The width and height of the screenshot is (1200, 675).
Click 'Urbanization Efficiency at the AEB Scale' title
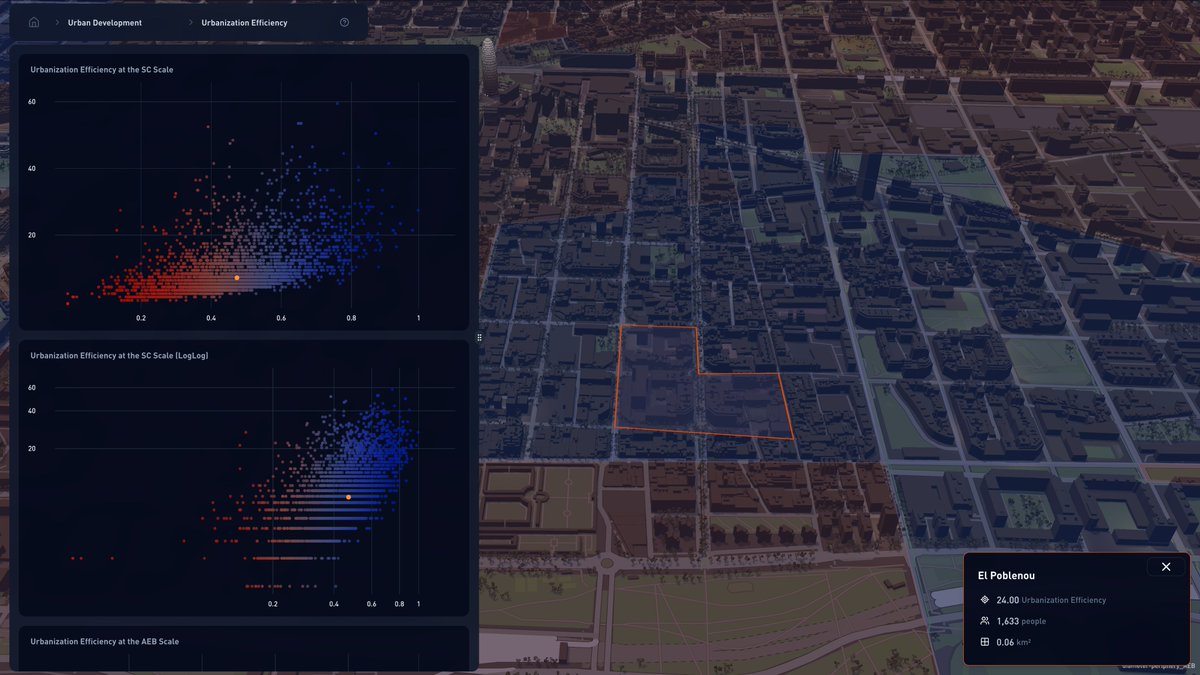tap(105, 641)
